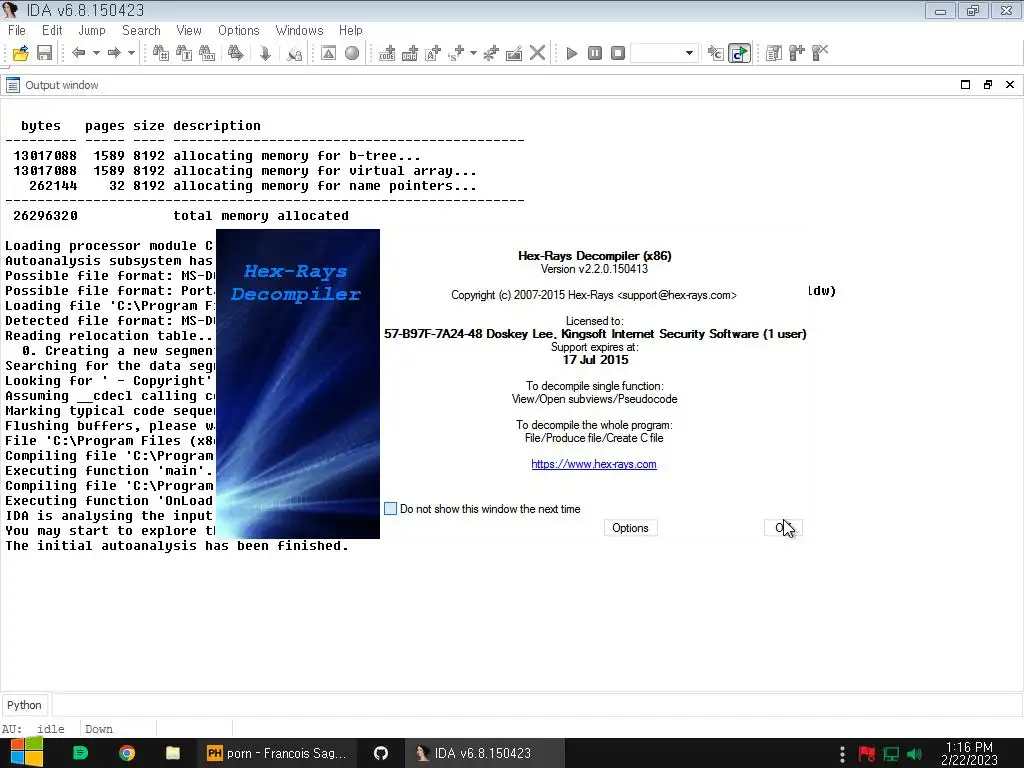1024x768 pixels.
Task: Click the highlighted green C pseudocode icon
Action: [x=739, y=53]
